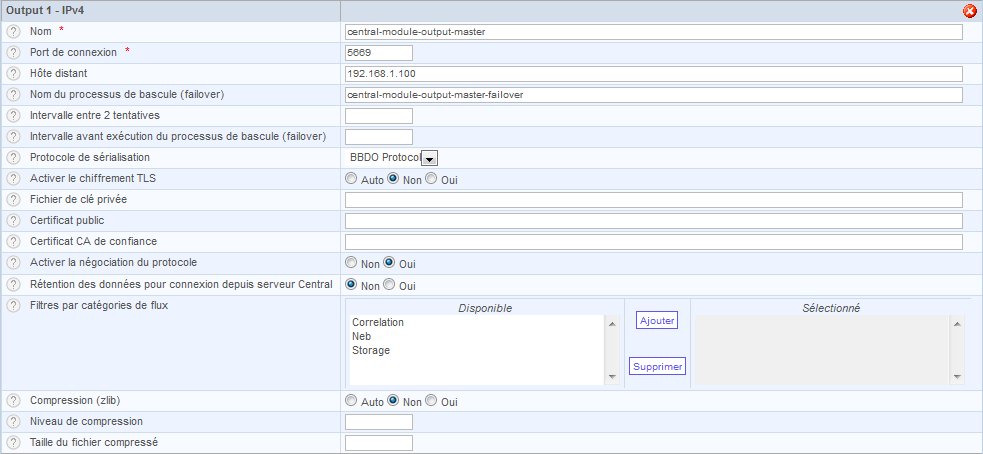This screenshot has width=983, height=454.
Task: Open help icon for Protocole de sérialisation
Action: (x=13, y=157)
